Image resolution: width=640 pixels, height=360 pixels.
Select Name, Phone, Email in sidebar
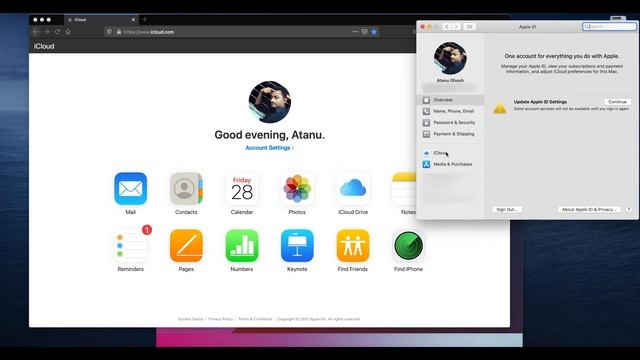pyautogui.click(x=451, y=111)
